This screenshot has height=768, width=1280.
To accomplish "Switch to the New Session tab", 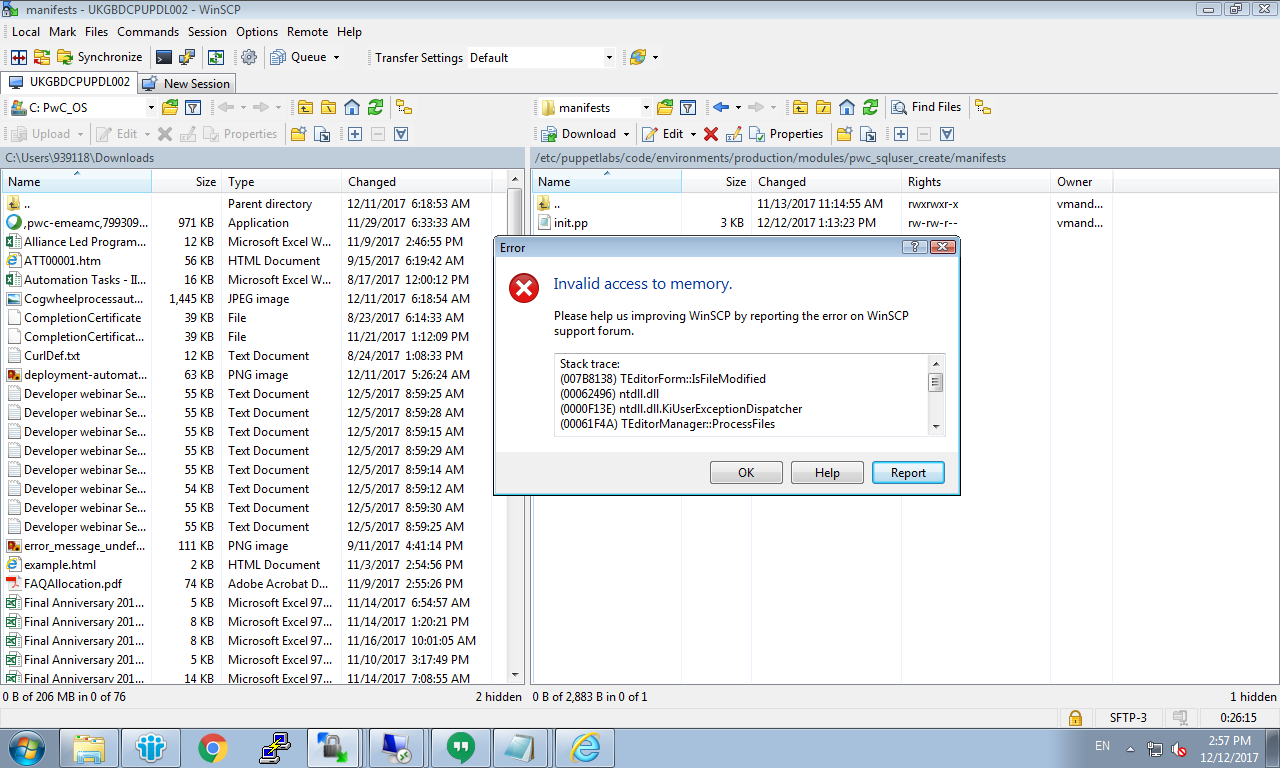I will (187, 84).
